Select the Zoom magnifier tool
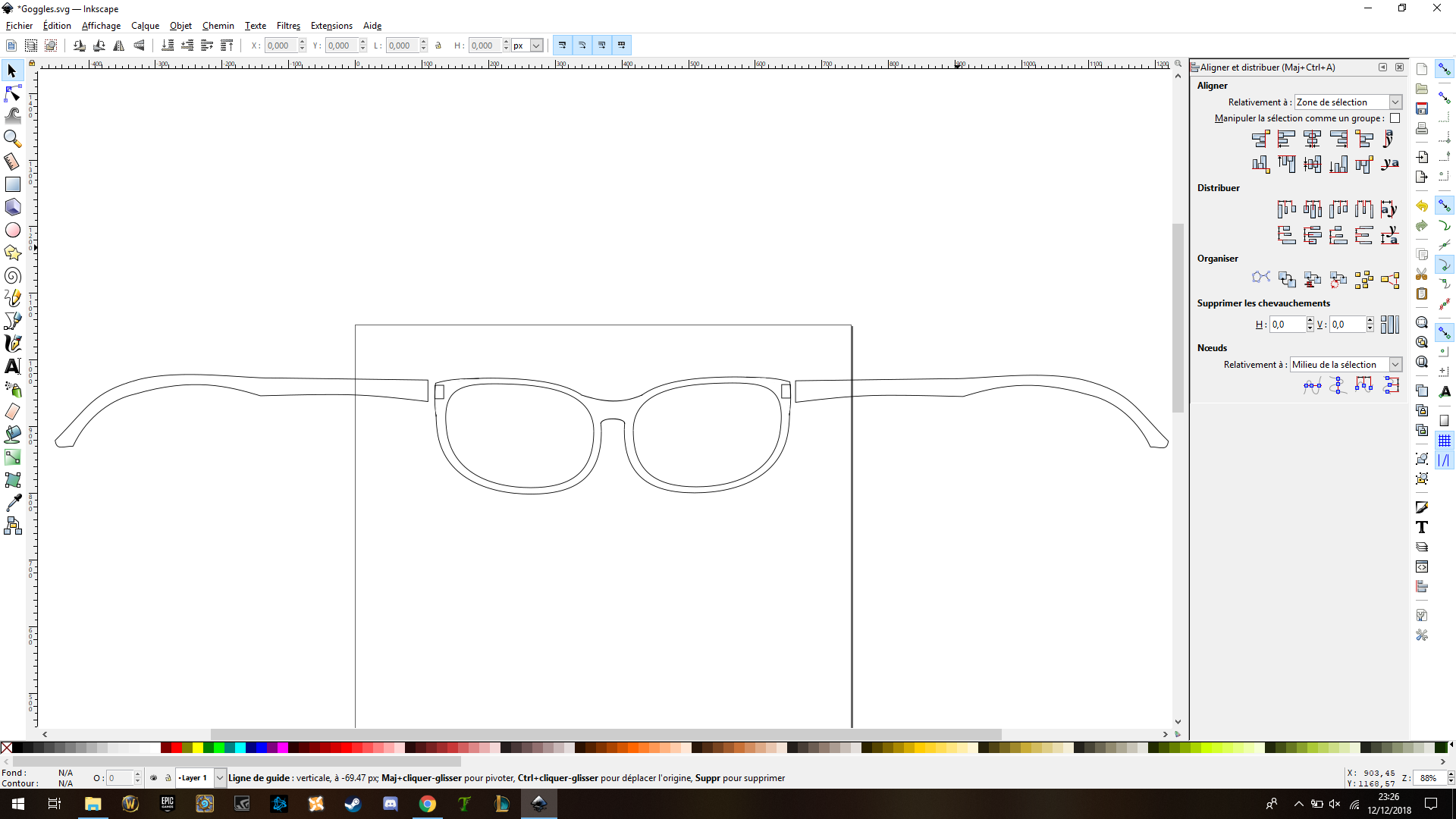The width and height of the screenshot is (1456, 819). click(x=12, y=139)
